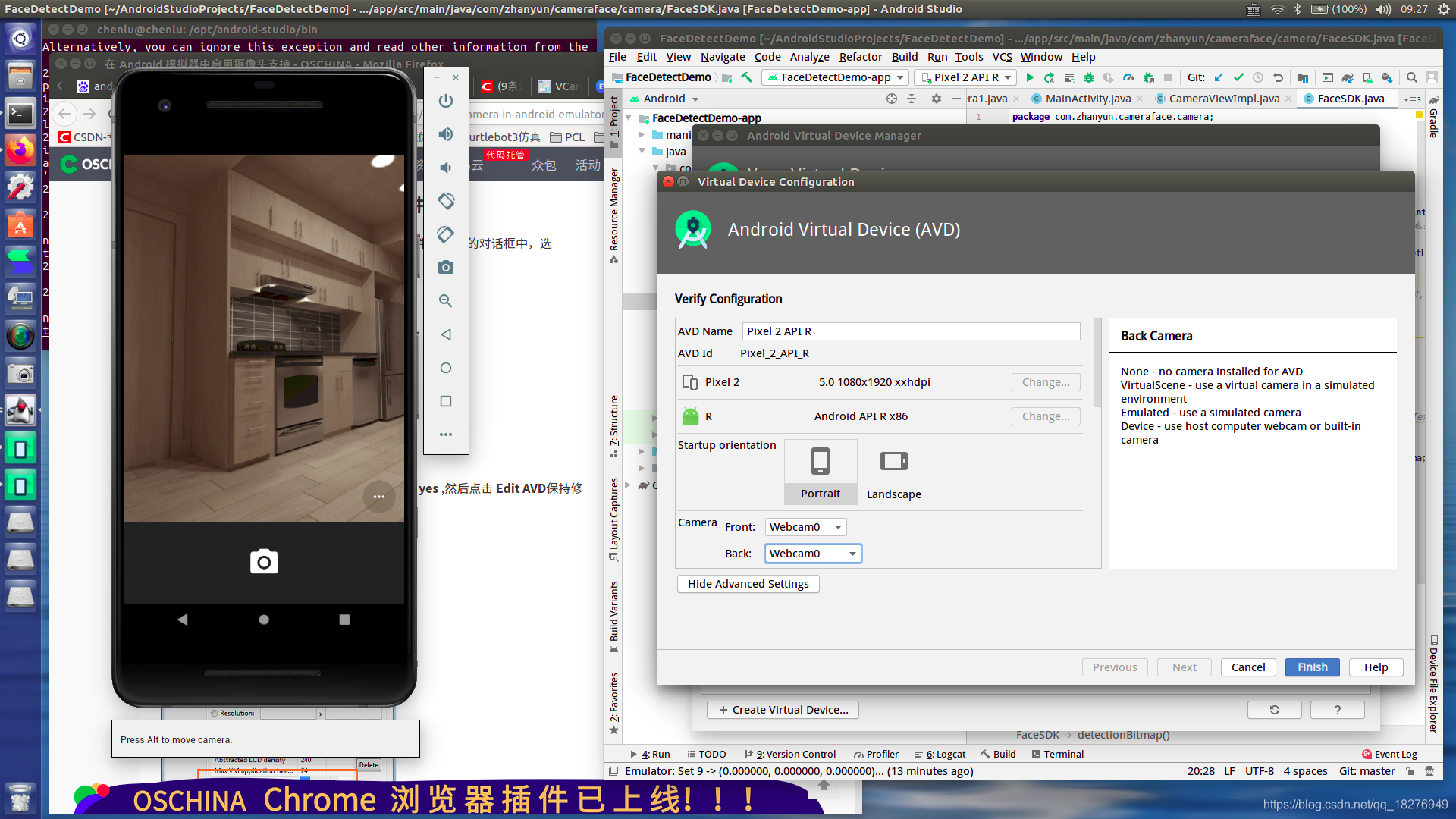1456x819 pixels.
Task: Open the Back camera Webcam0 dropdown
Action: pos(813,554)
